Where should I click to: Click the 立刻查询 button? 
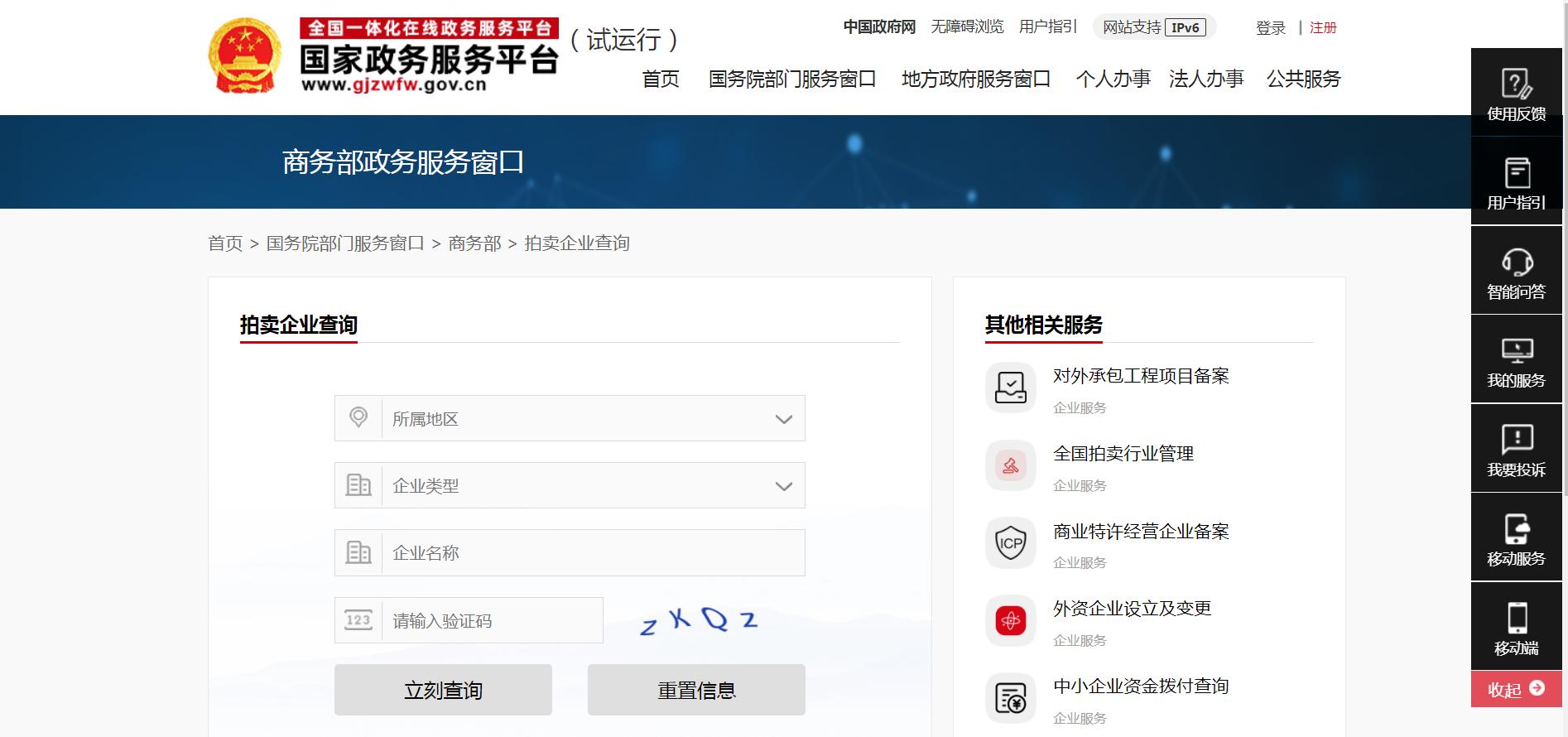(x=443, y=690)
